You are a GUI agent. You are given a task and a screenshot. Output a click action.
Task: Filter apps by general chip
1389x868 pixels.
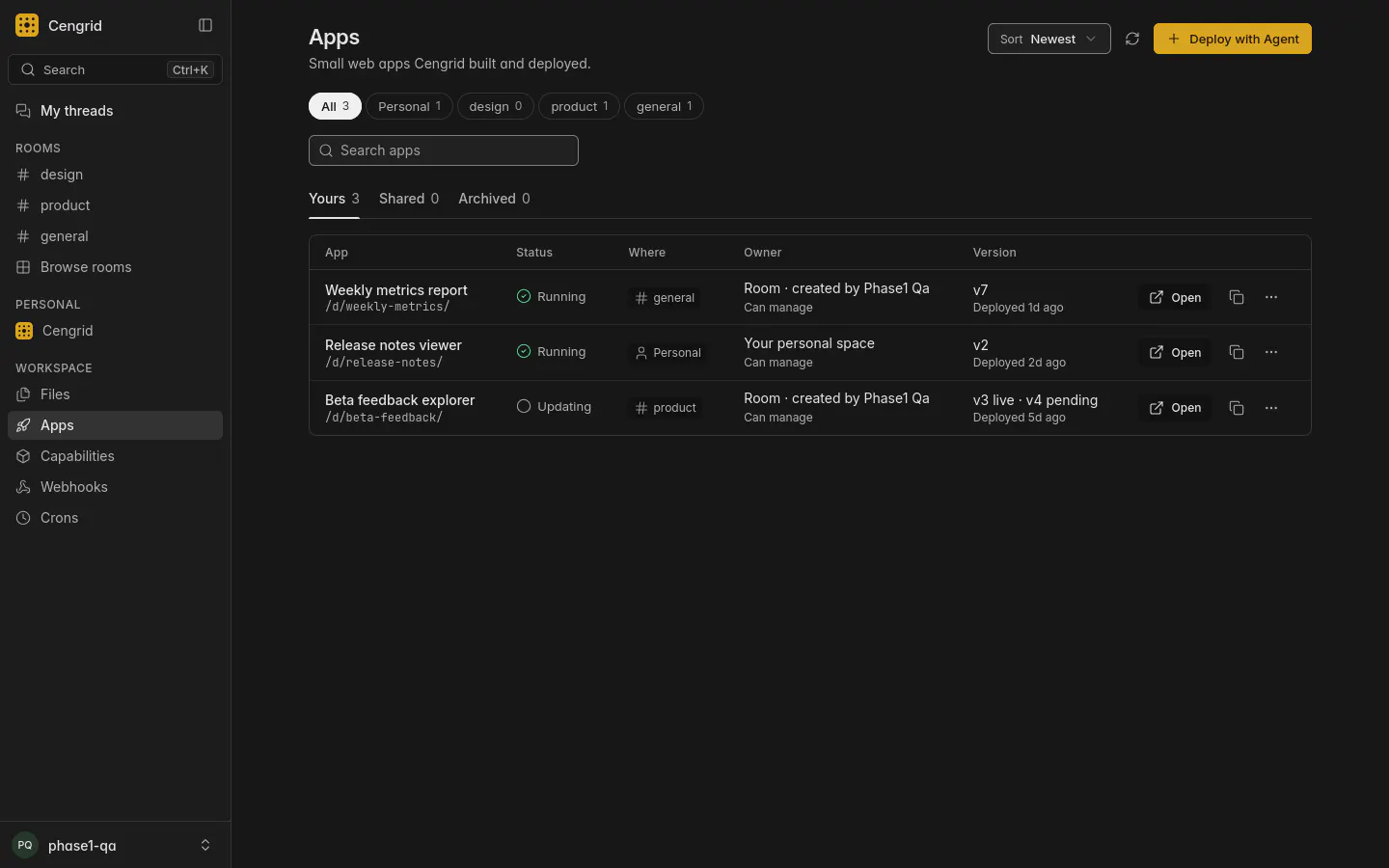(x=664, y=106)
